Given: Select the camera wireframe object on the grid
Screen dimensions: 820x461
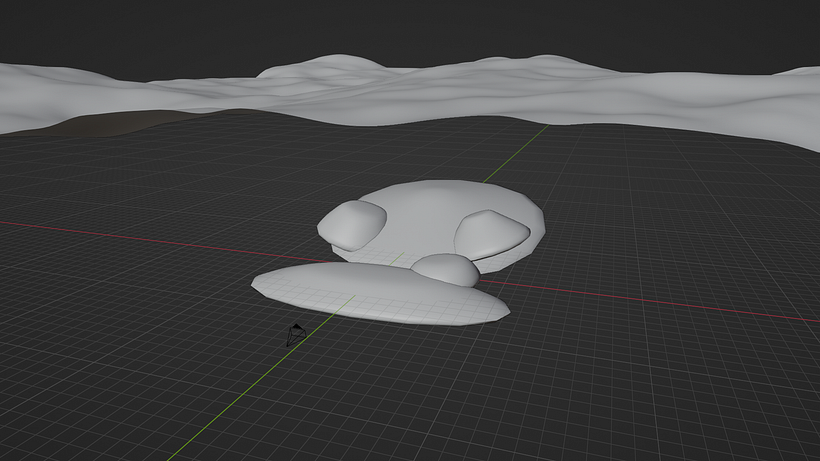Looking at the screenshot, I should point(296,335).
